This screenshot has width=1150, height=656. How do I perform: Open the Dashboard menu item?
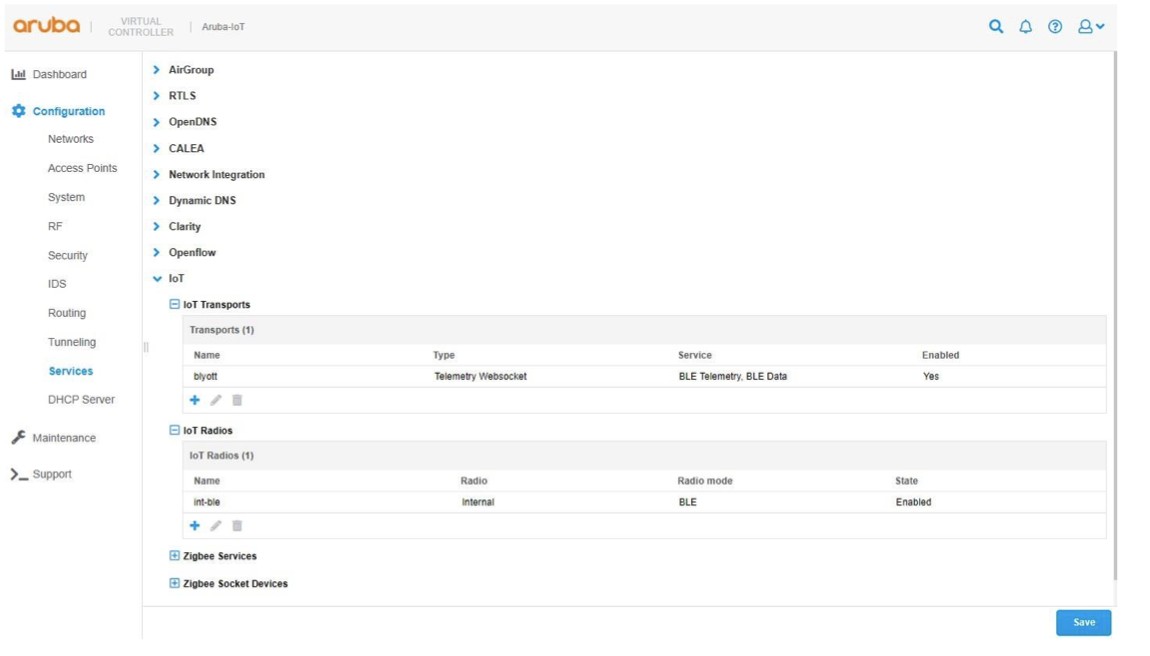click(59, 74)
